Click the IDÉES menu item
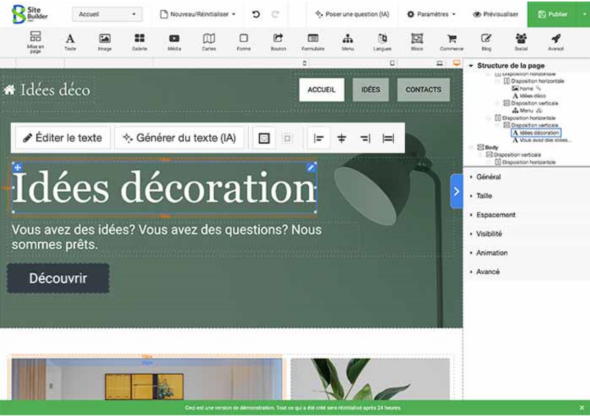The width and height of the screenshot is (590, 417). point(371,90)
